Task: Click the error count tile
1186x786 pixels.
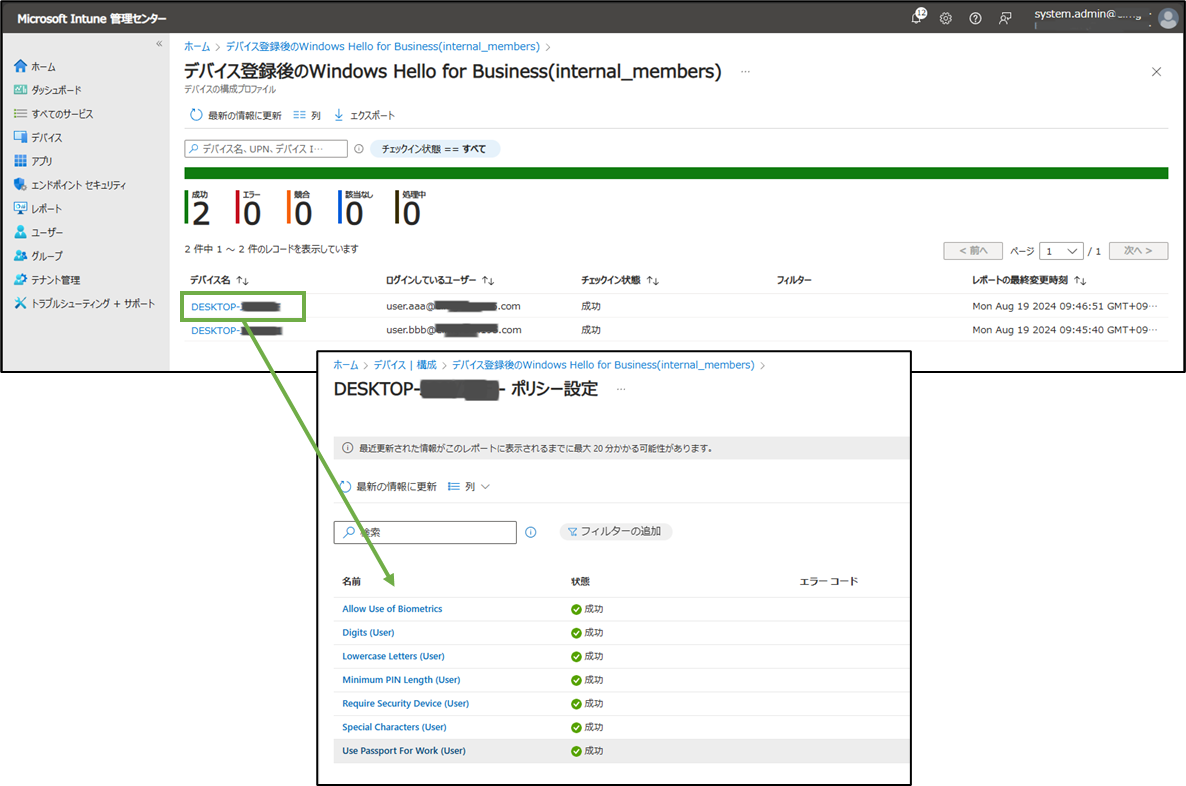Action: click(x=249, y=208)
